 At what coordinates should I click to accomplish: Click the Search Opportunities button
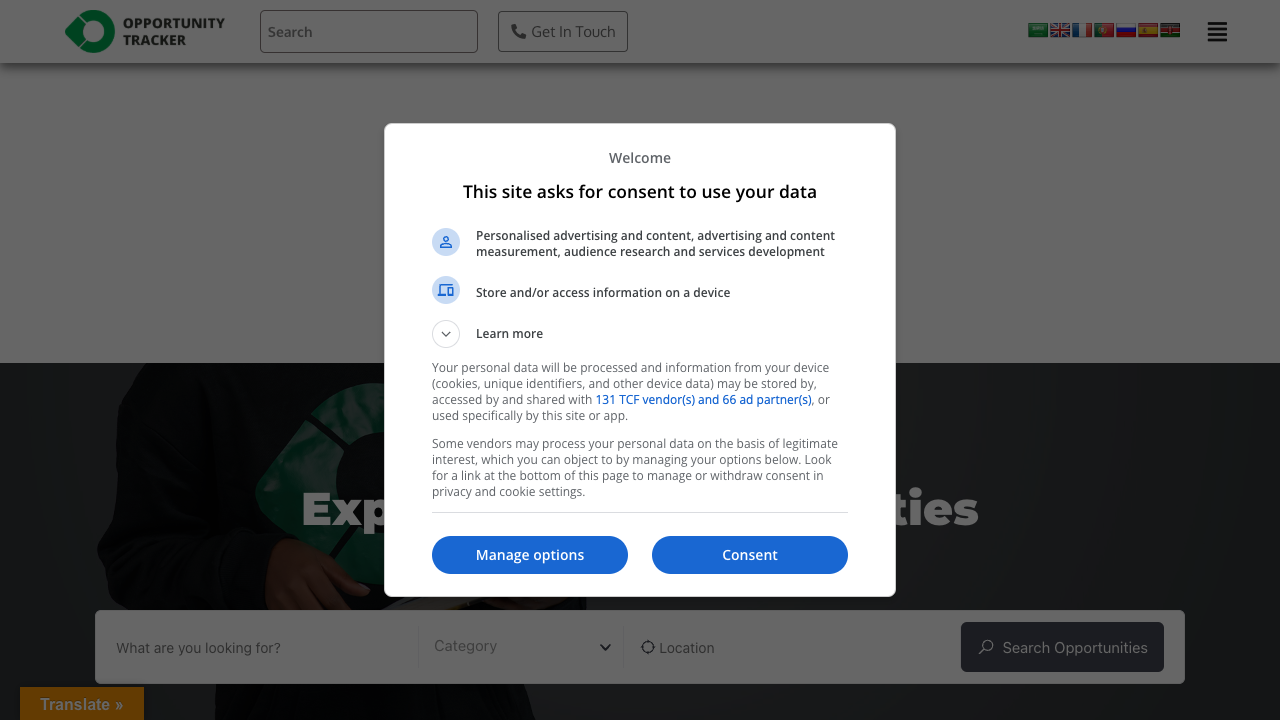[1061, 647]
